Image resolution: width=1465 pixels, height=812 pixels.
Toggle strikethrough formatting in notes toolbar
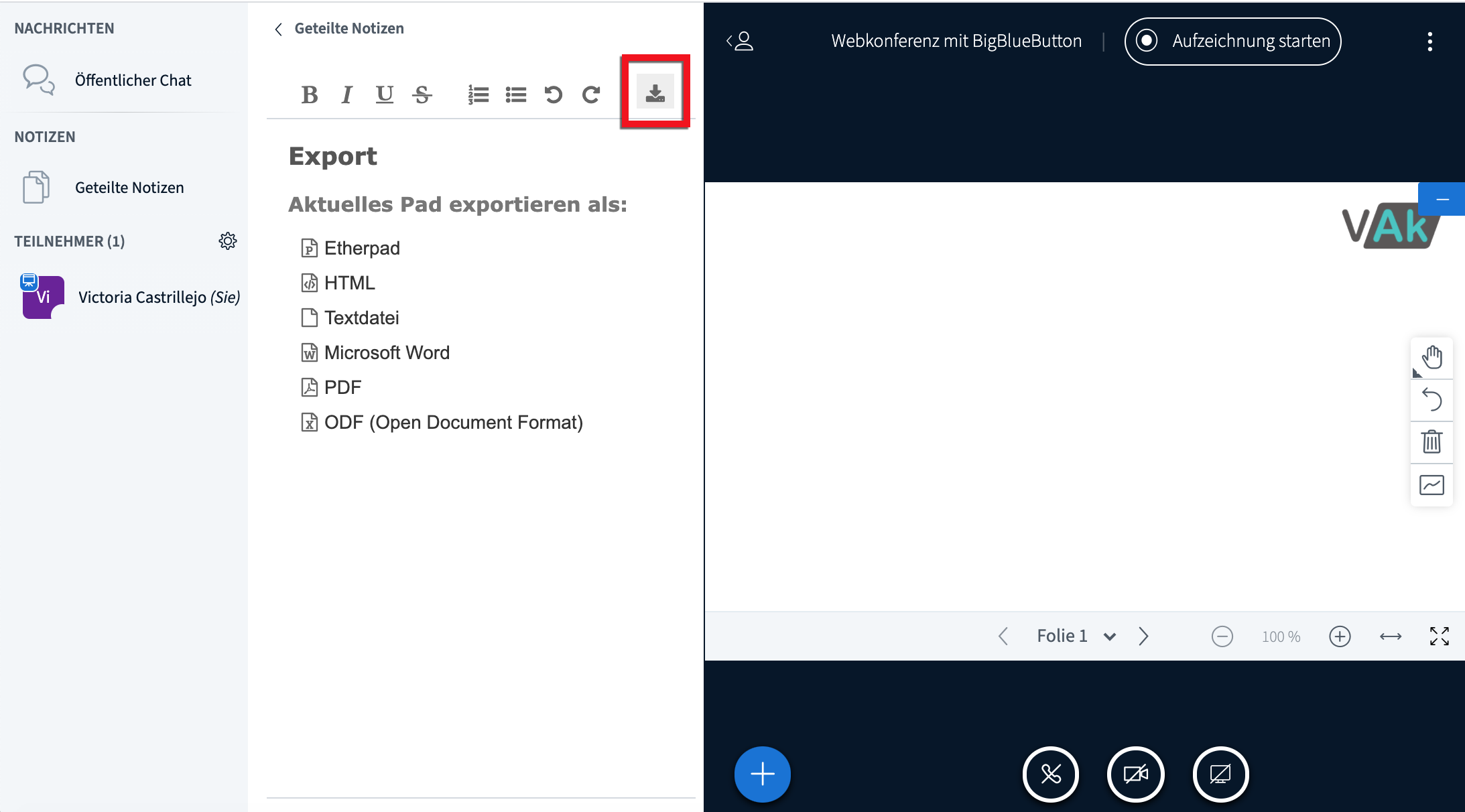click(422, 94)
